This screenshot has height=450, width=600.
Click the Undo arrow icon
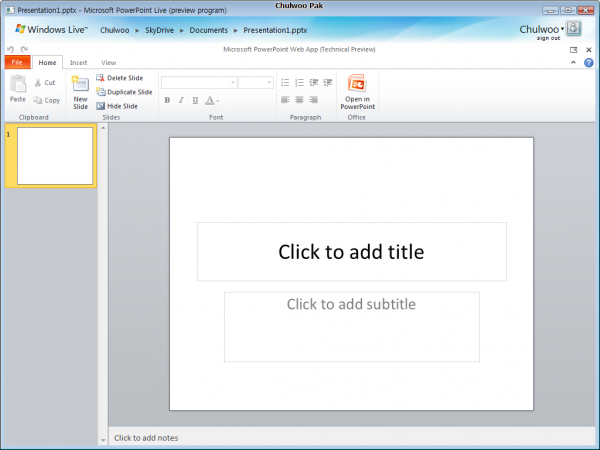tap(10, 49)
